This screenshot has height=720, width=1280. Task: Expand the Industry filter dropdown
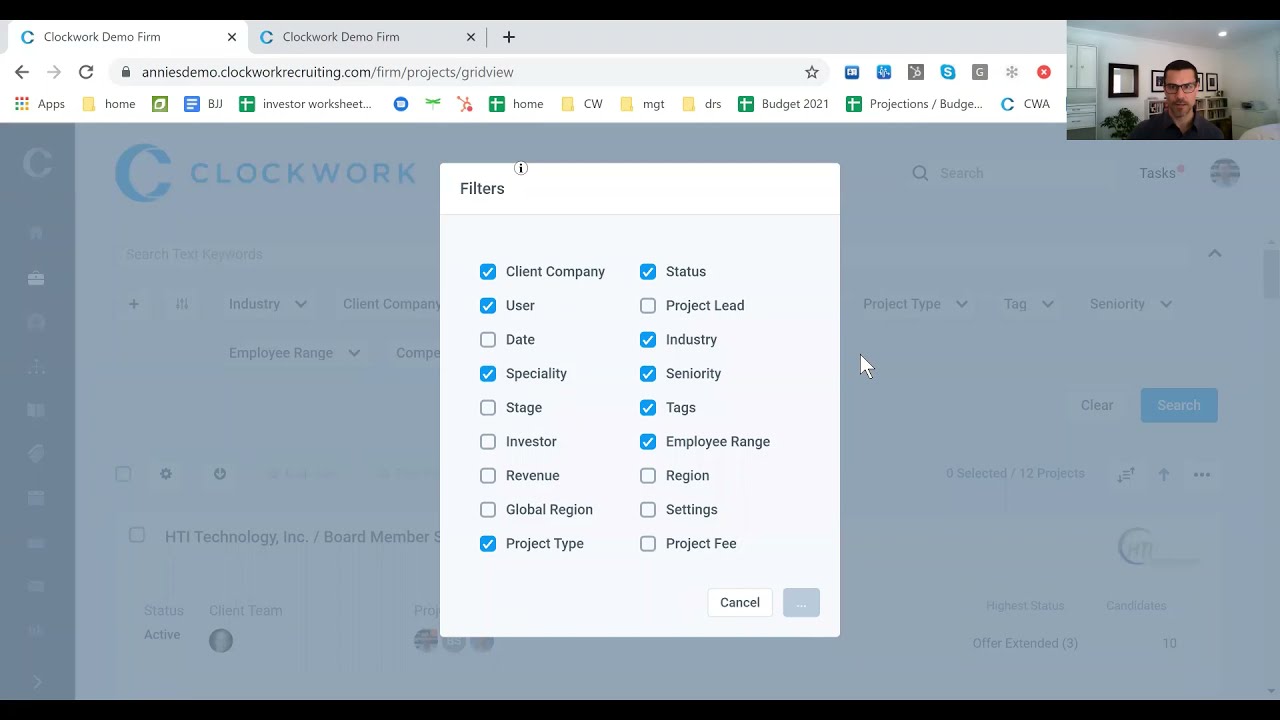coord(267,304)
